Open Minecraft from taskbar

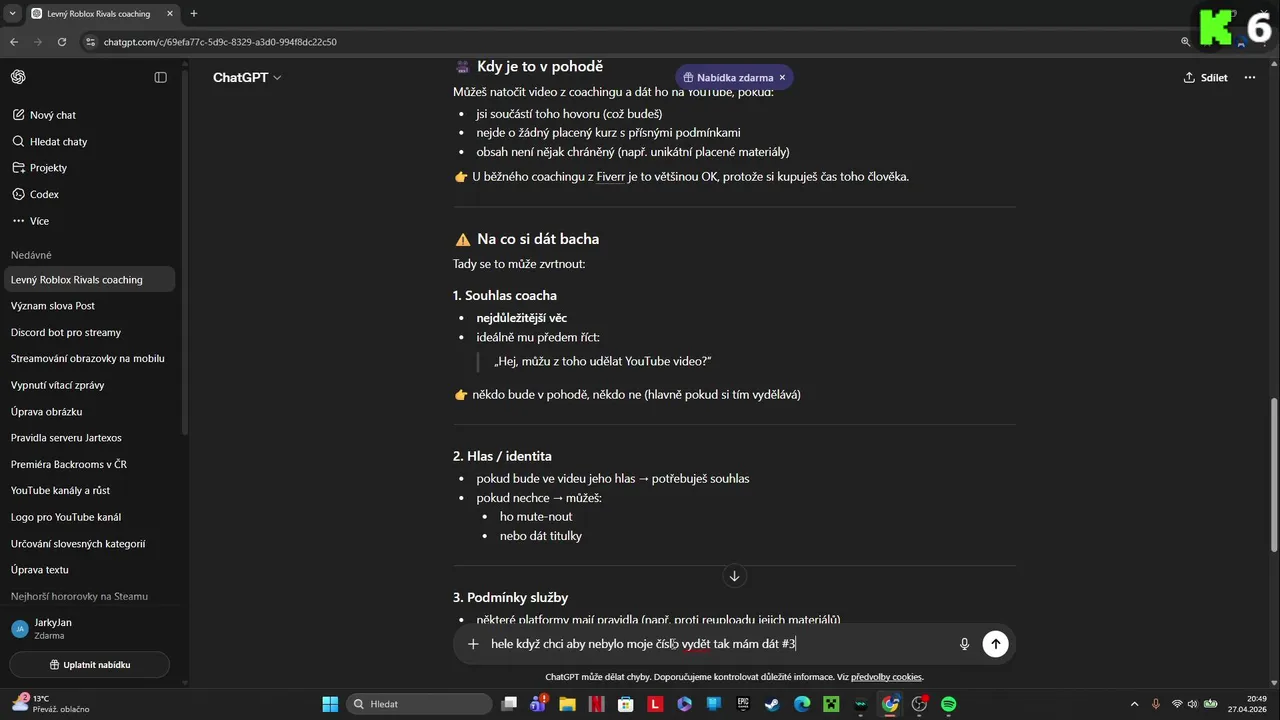coord(831,704)
